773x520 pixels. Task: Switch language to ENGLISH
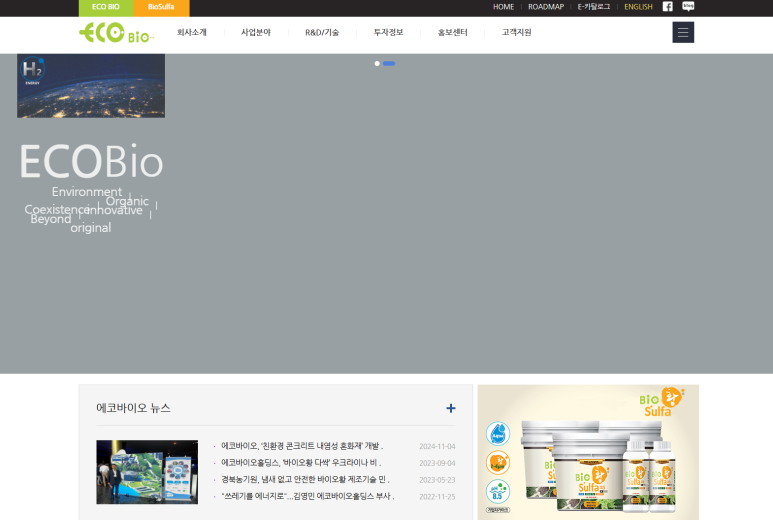point(638,7)
